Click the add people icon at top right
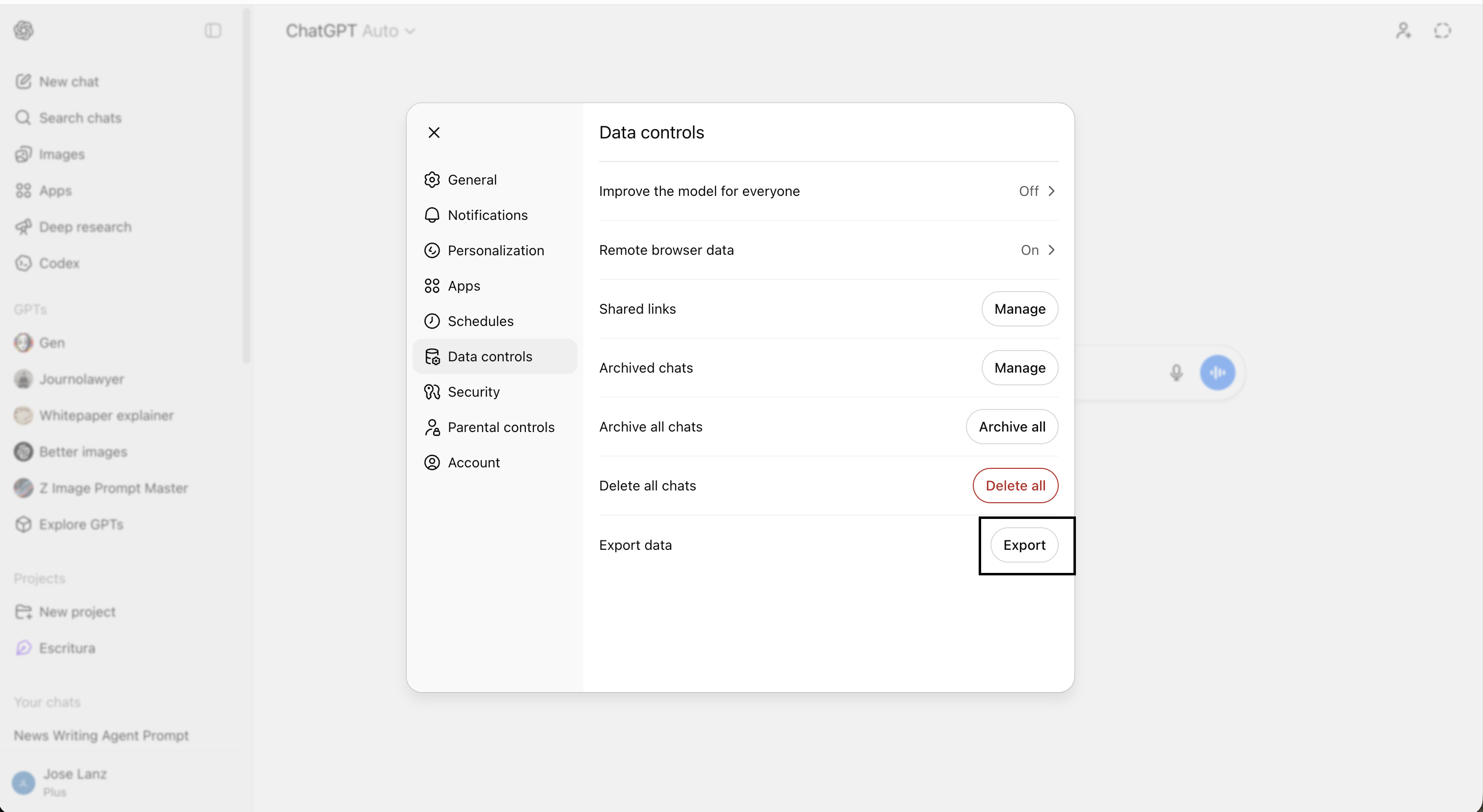Screen dimensions: 1483x812 coord(1403,30)
